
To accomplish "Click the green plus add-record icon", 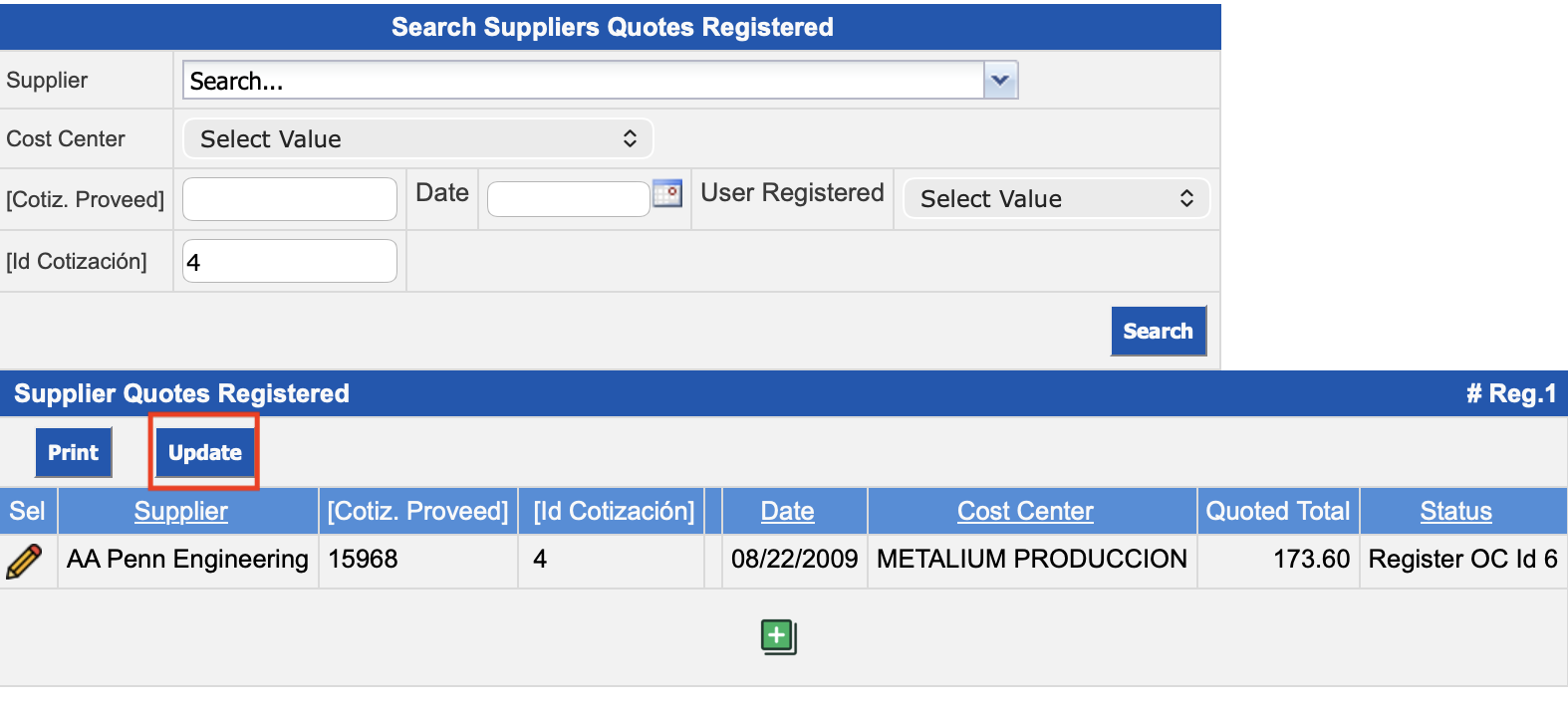I will (778, 636).
